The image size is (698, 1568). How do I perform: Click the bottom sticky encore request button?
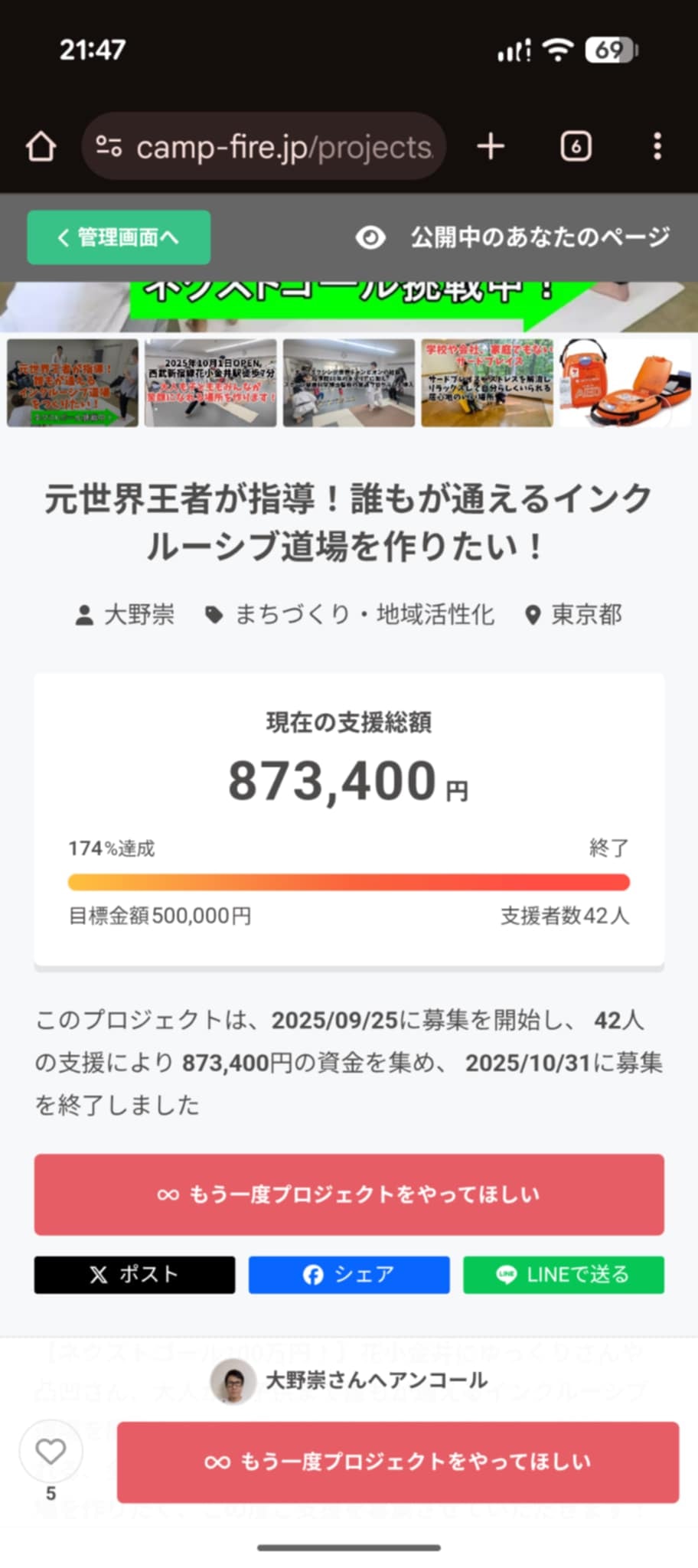398,1462
